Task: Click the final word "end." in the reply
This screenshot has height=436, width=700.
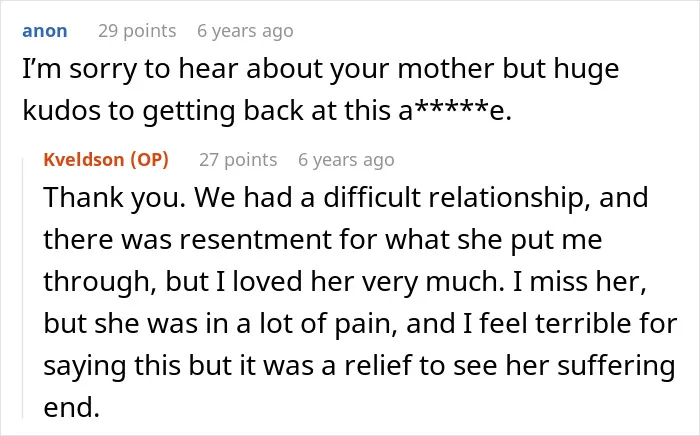Action: coord(71,407)
